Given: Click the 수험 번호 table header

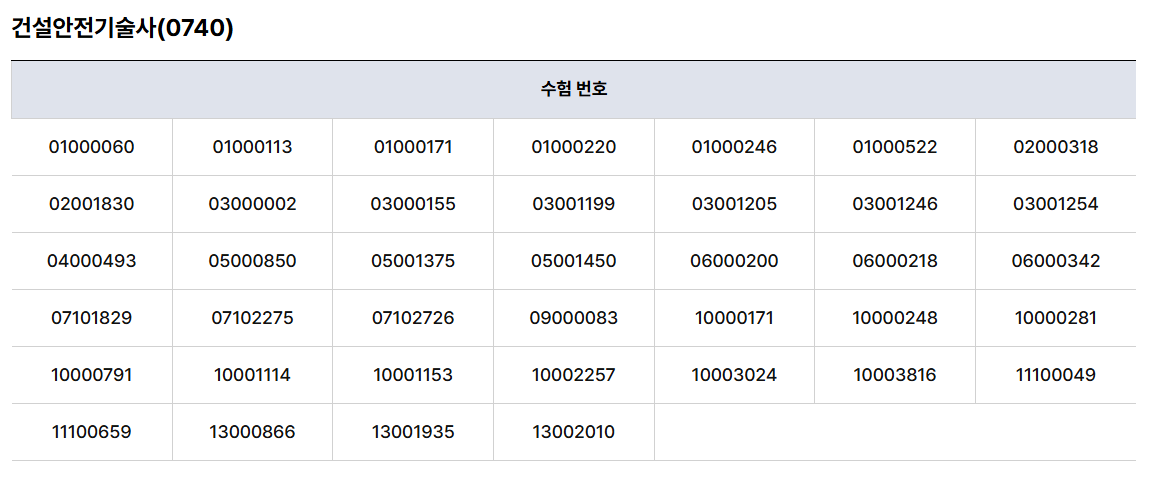Looking at the screenshot, I should click(574, 89).
